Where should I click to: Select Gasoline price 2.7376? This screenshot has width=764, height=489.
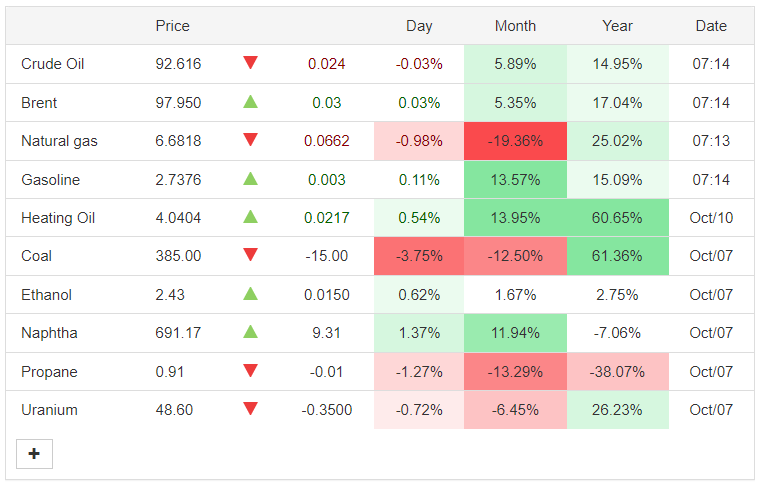178,180
